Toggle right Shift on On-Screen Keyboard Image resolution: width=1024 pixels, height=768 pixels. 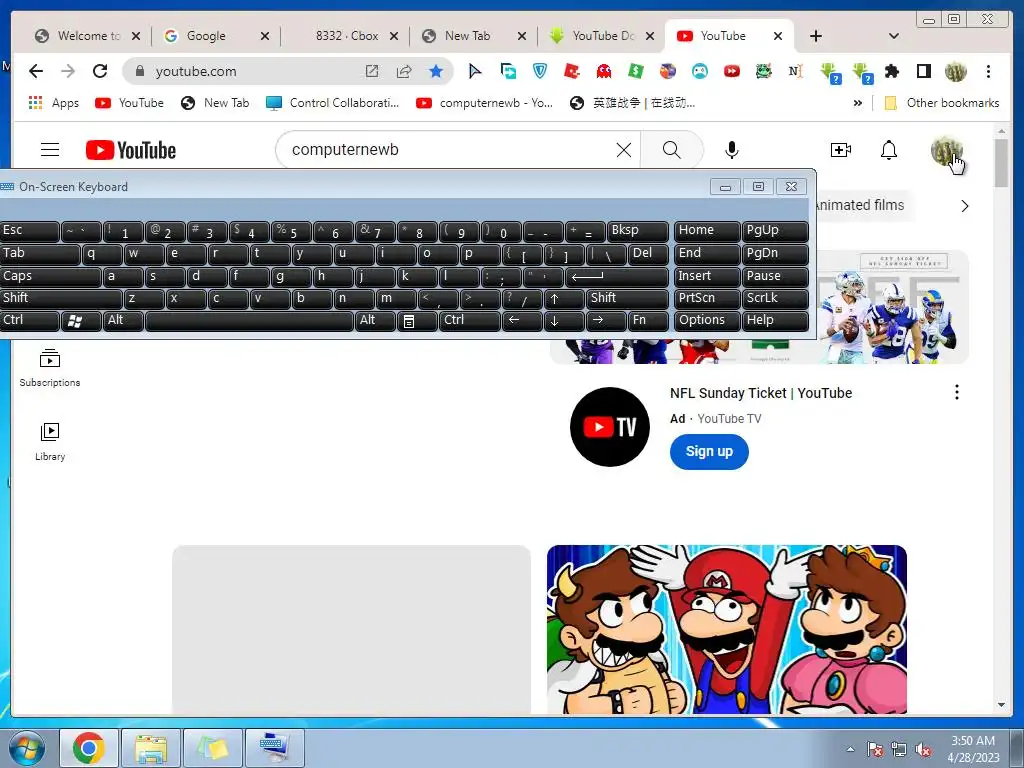627,298
